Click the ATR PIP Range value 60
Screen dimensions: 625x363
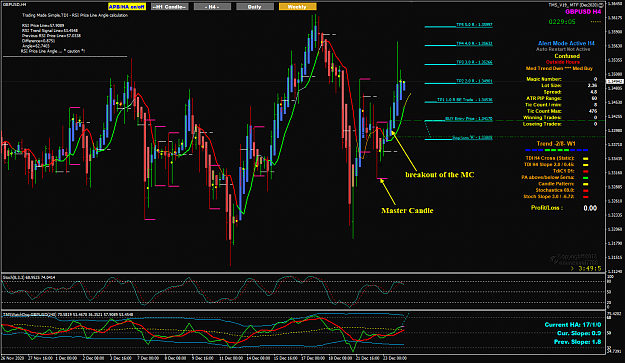coord(594,98)
